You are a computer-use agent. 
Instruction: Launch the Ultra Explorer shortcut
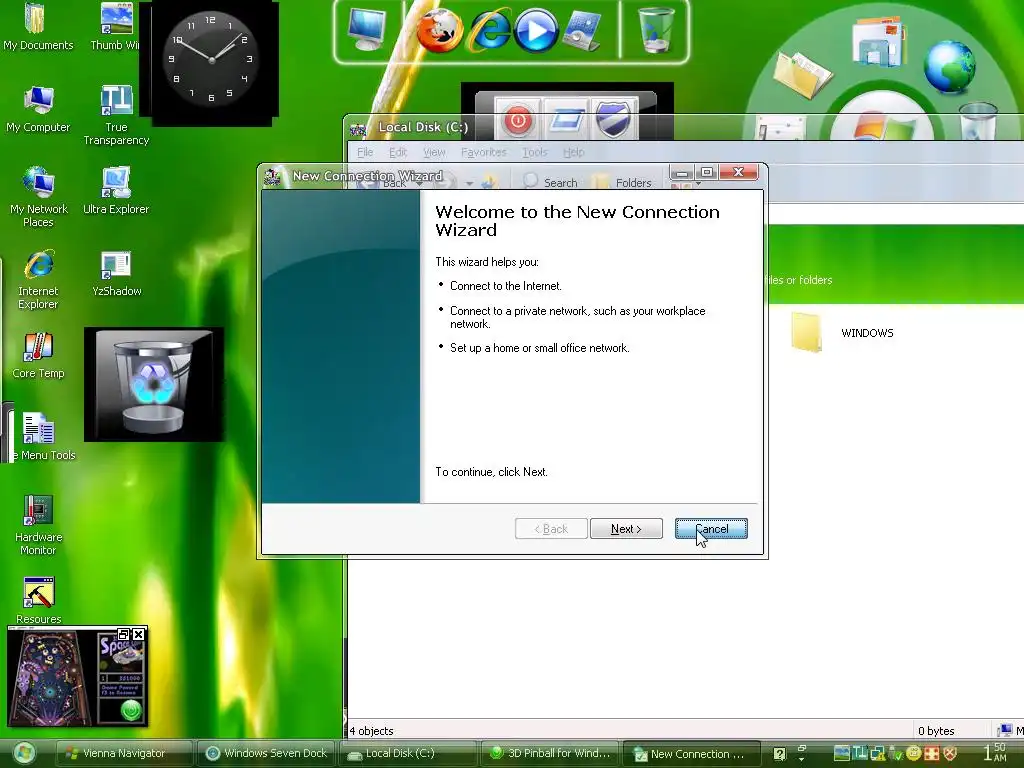116,191
